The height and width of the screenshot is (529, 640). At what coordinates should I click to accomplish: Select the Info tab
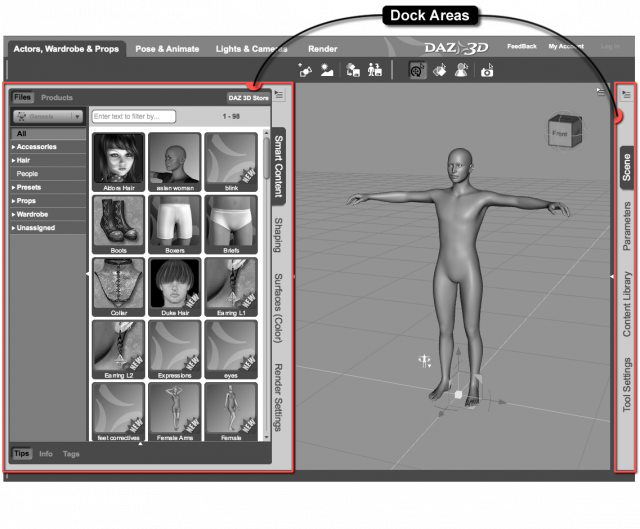coord(46,453)
